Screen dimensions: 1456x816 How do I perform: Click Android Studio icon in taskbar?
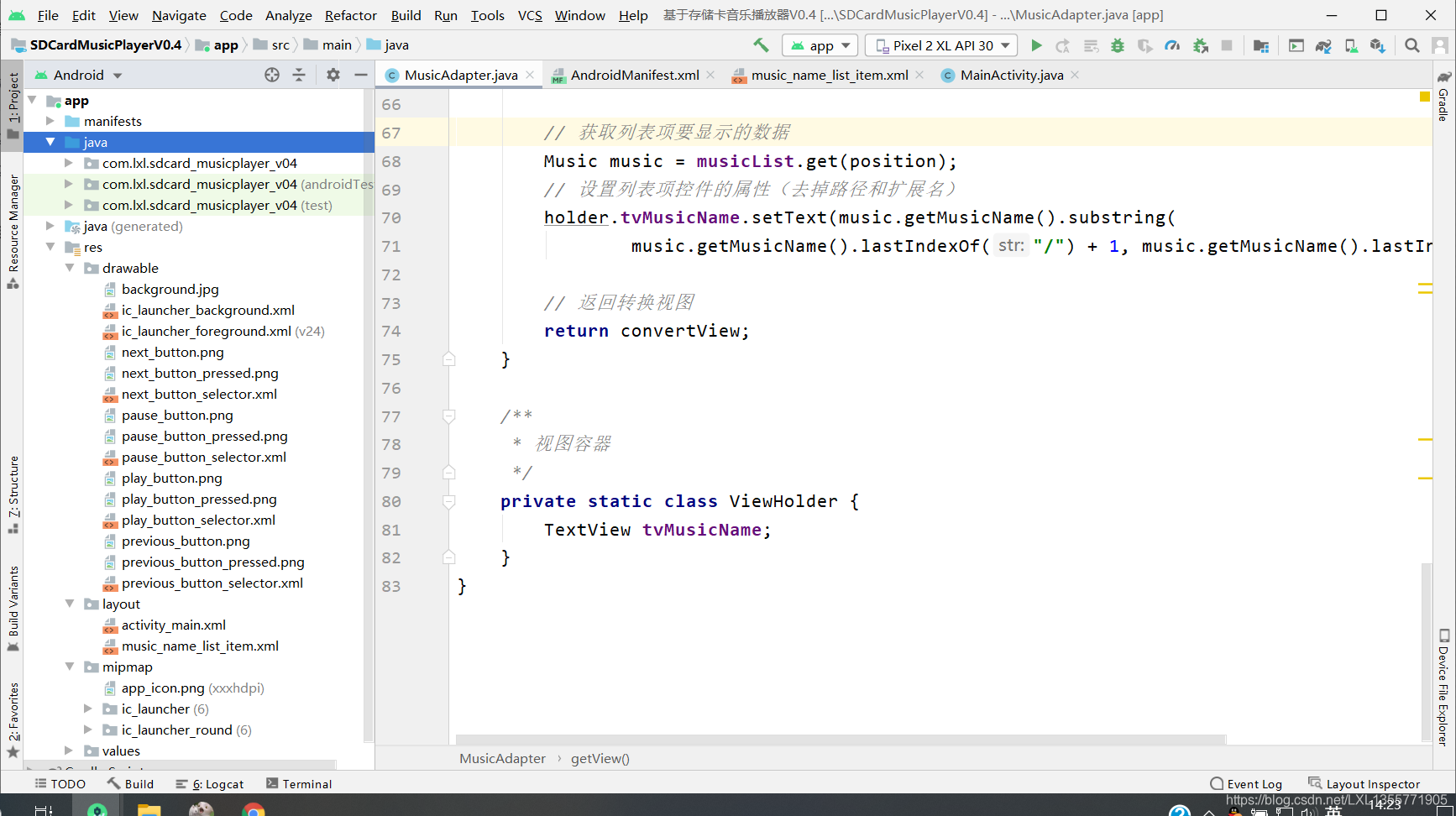(97, 809)
